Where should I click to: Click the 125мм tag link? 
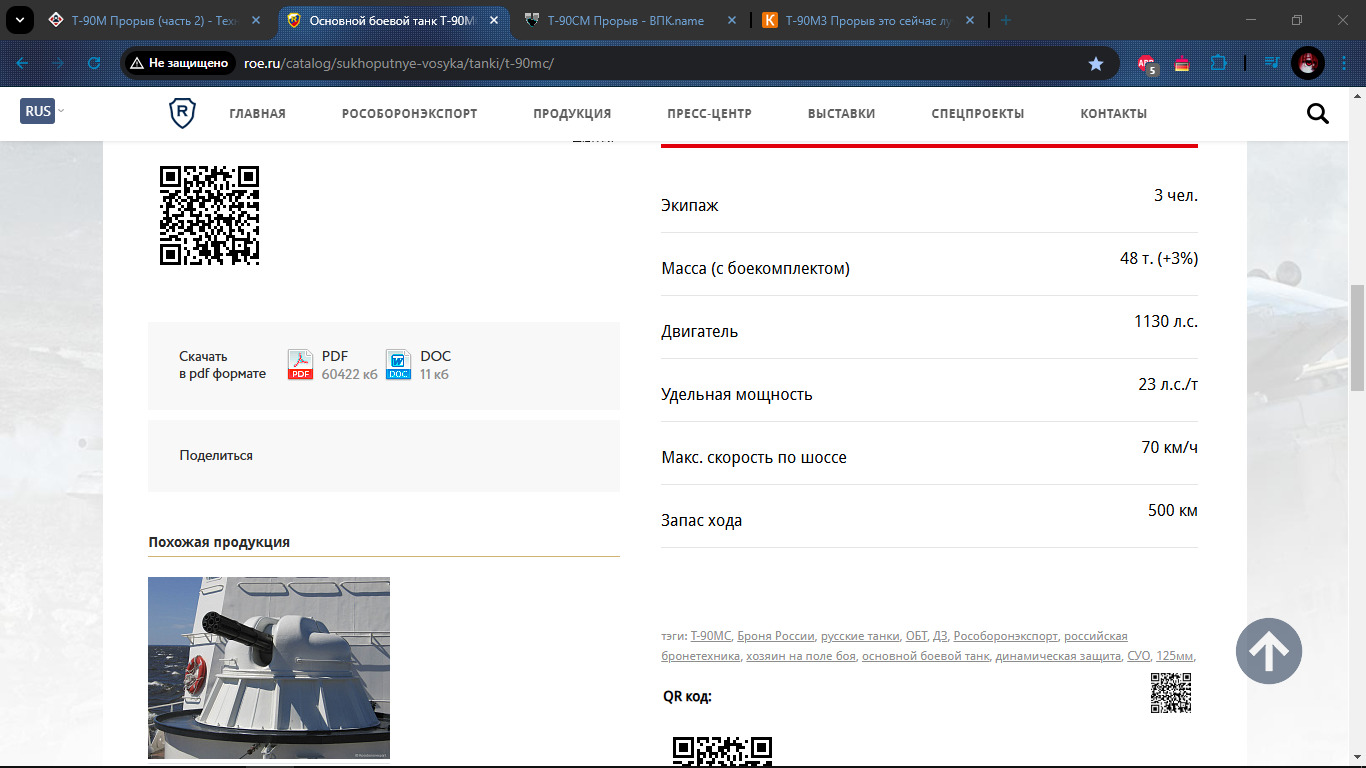click(1175, 656)
